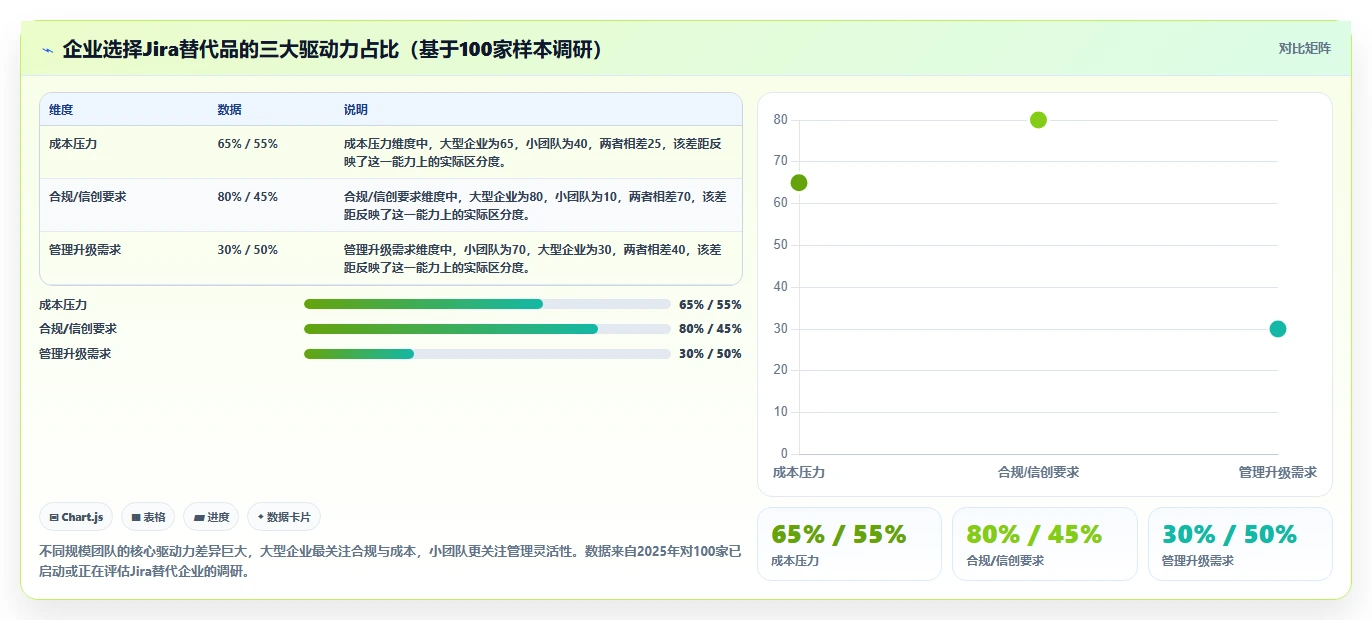Click the Chart.js chip
This screenshot has height=620, width=1372.
coord(77,517)
